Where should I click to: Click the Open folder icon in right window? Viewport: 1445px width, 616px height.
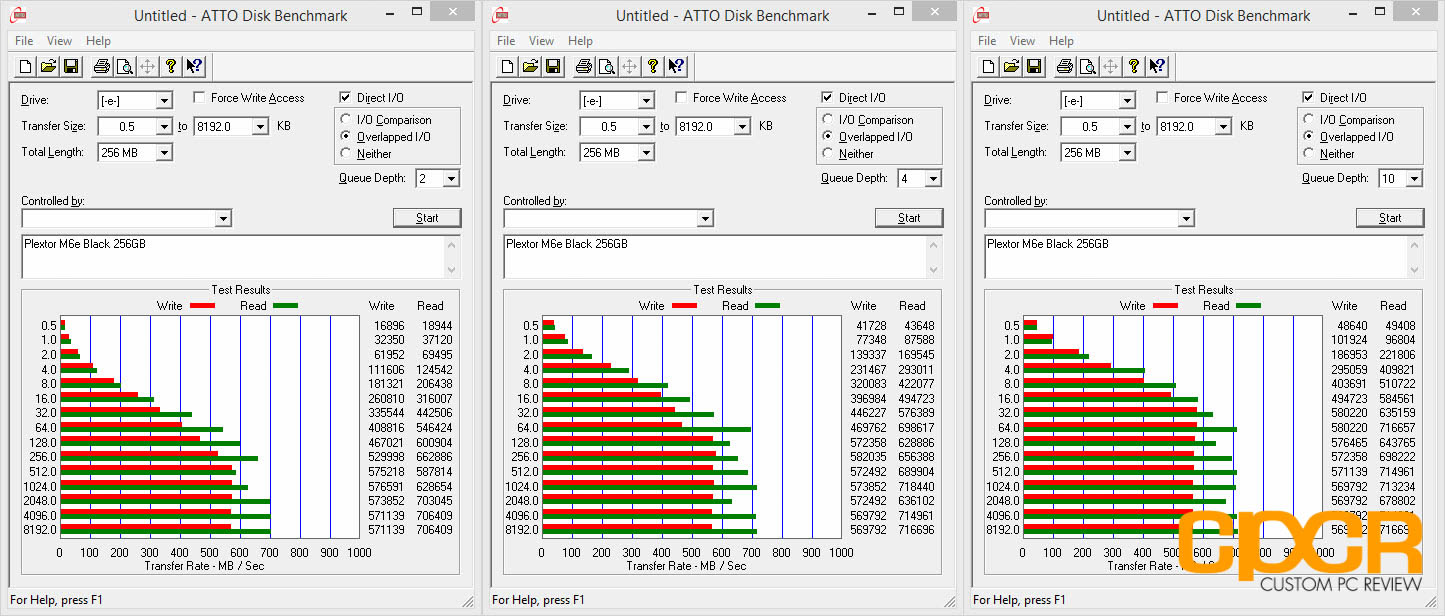pos(1012,66)
